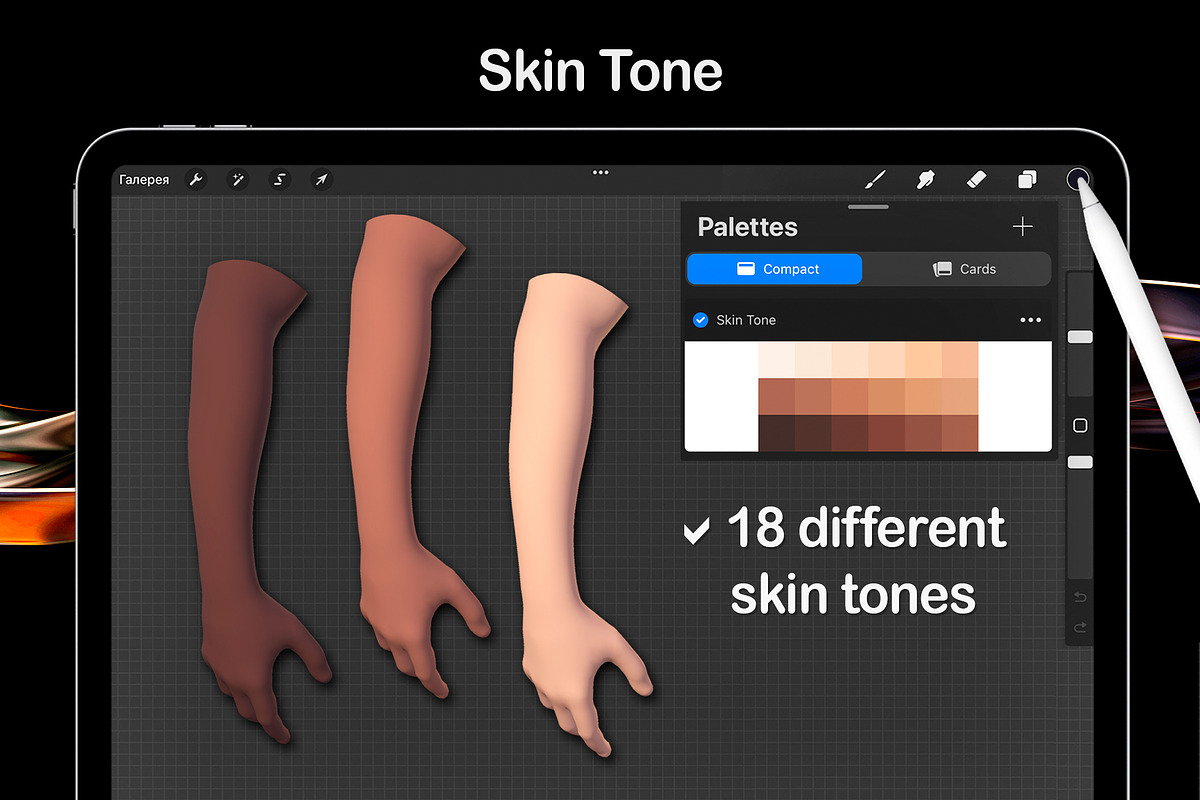Toggle Skin Tone default palette checkmark
1200x800 pixels.
click(x=700, y=320)
